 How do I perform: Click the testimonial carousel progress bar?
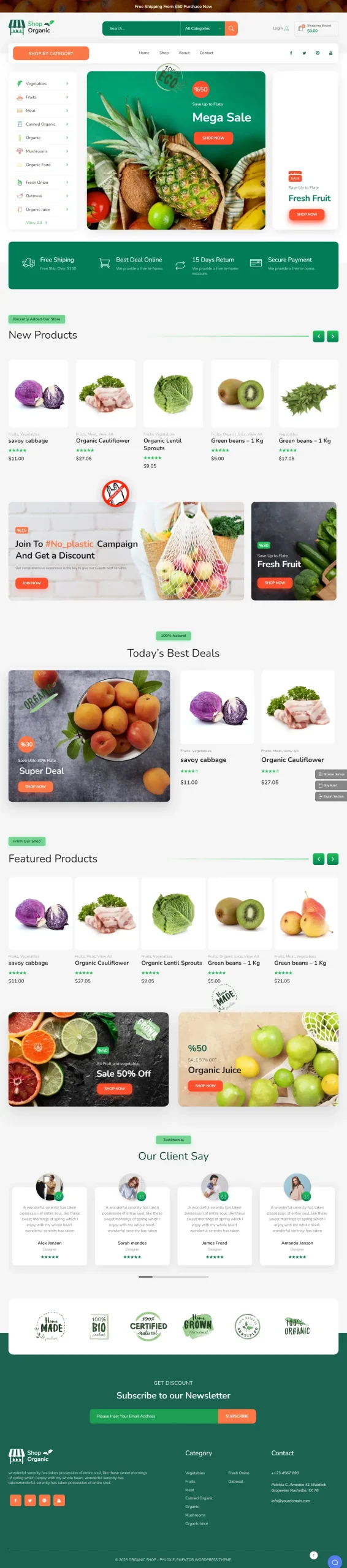pyautogui.click(x=173, y=1276)
